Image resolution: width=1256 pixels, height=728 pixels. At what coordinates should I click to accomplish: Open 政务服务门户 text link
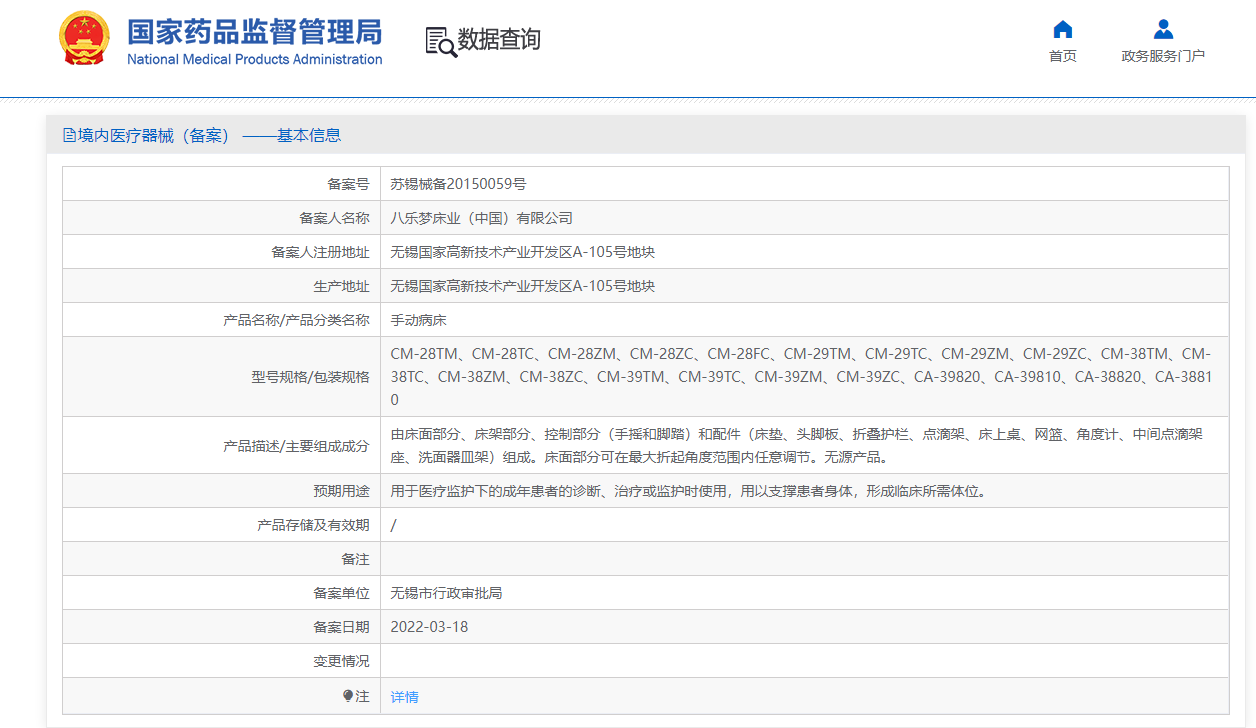1163,56
